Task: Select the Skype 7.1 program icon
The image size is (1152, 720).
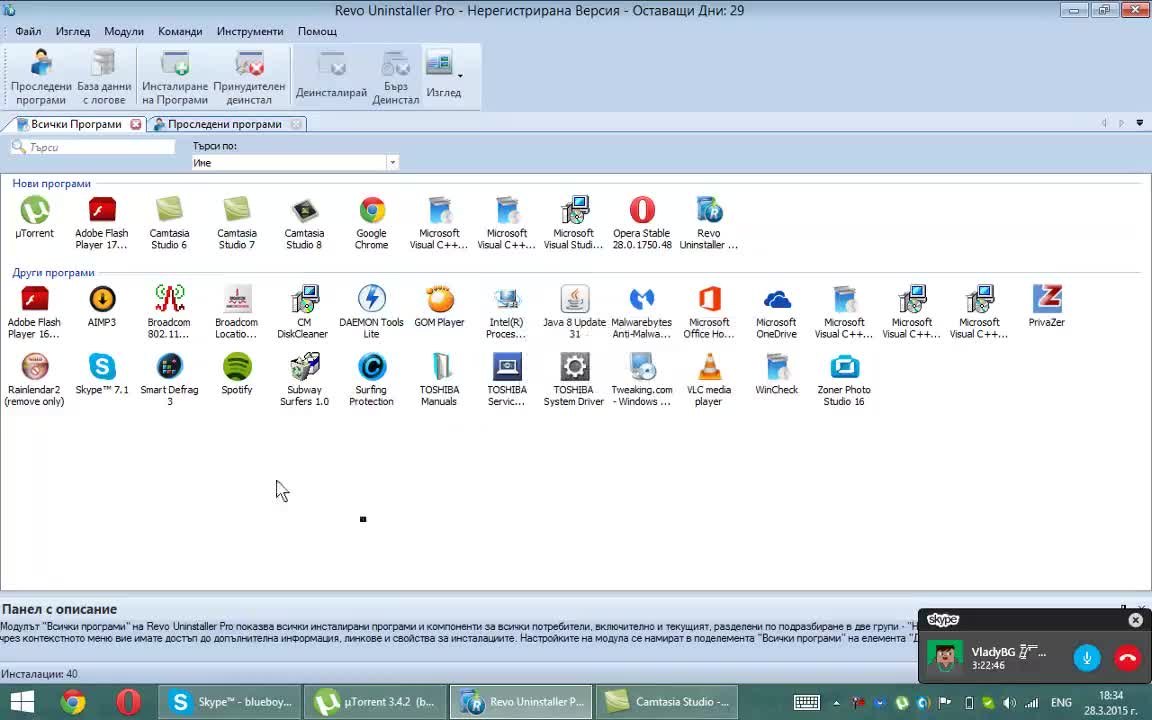Action: [x=102, y=368]
